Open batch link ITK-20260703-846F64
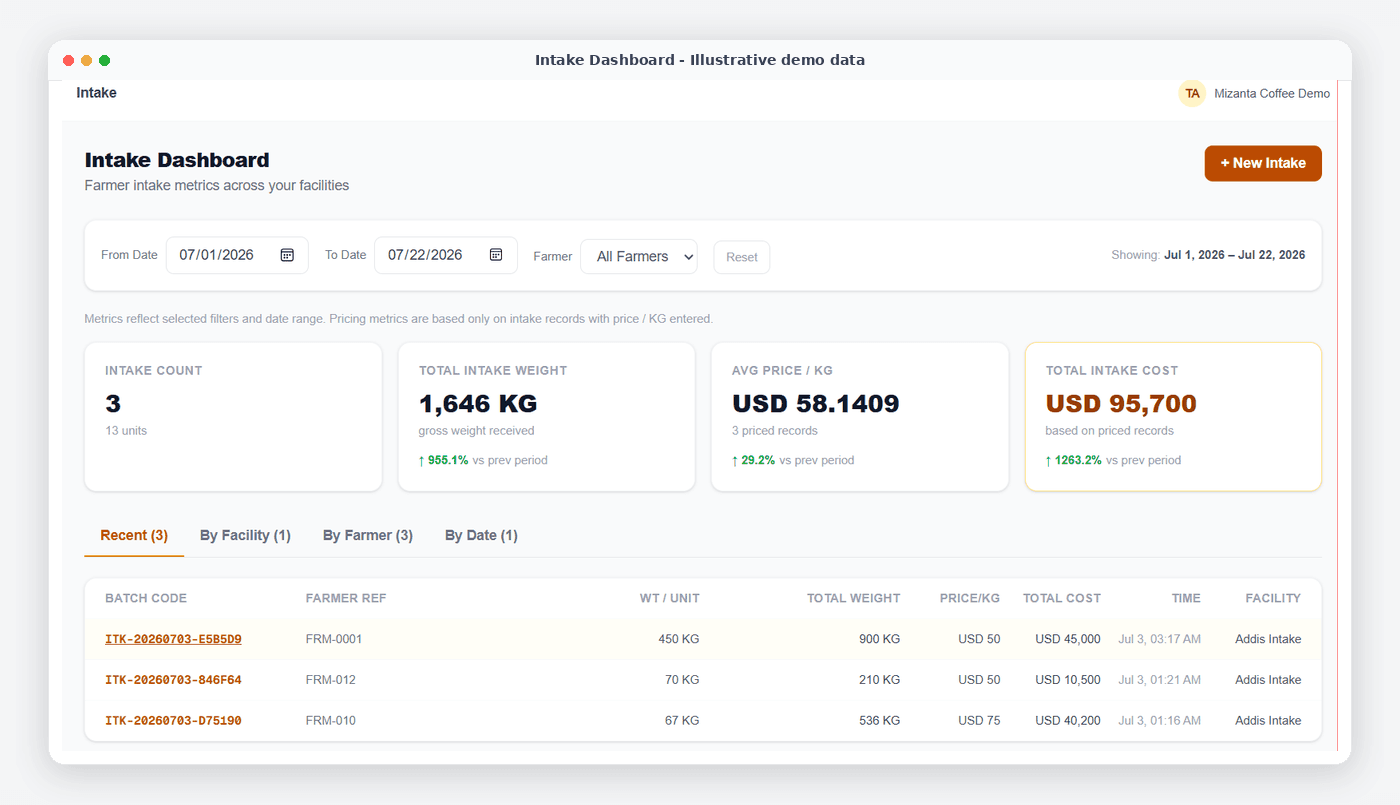Viewport: 1400px width, 805px height. coord(173,680)
